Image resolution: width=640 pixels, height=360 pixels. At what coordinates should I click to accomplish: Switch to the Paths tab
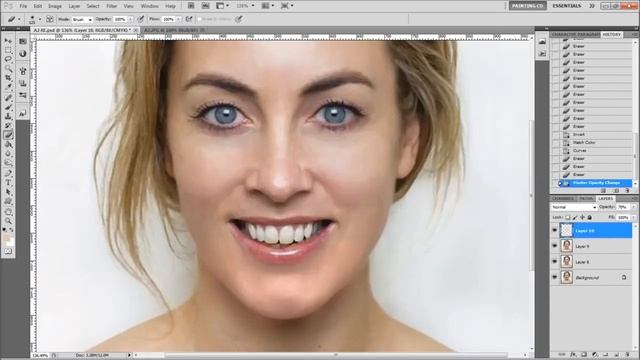pos(586,199)
